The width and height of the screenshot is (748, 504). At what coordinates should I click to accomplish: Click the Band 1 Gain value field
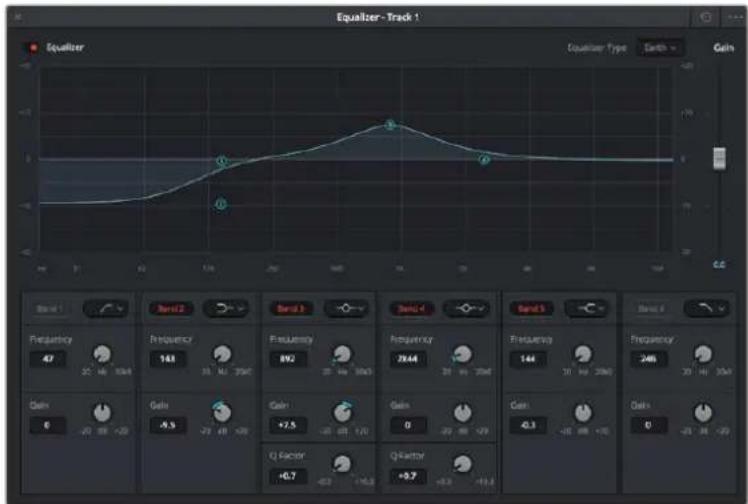48,425
